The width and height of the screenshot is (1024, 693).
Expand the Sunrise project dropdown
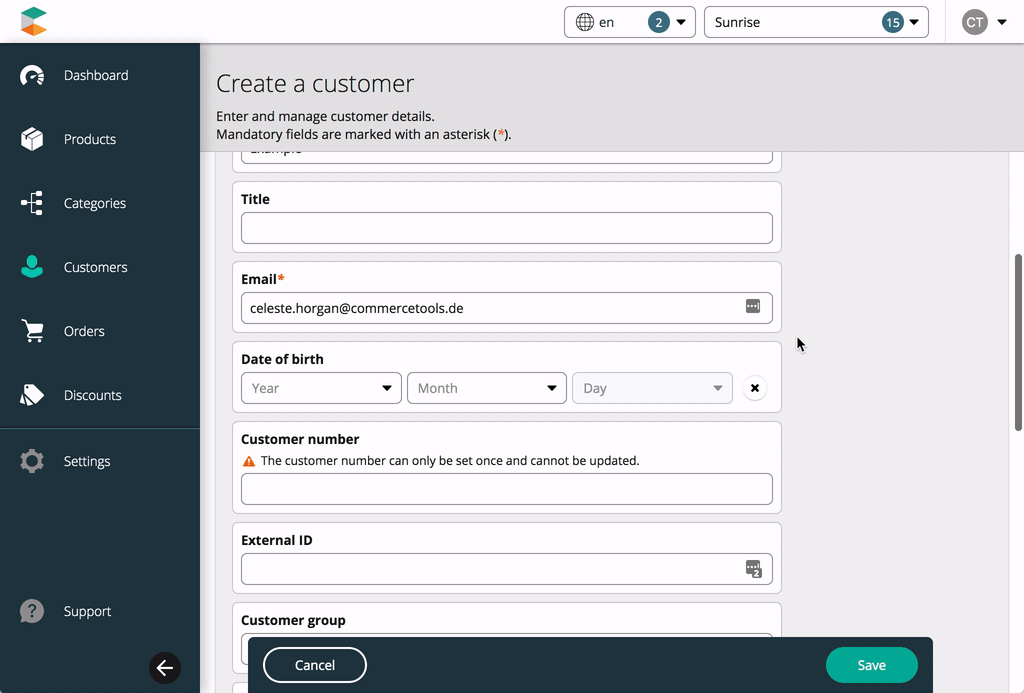(816, 22)
